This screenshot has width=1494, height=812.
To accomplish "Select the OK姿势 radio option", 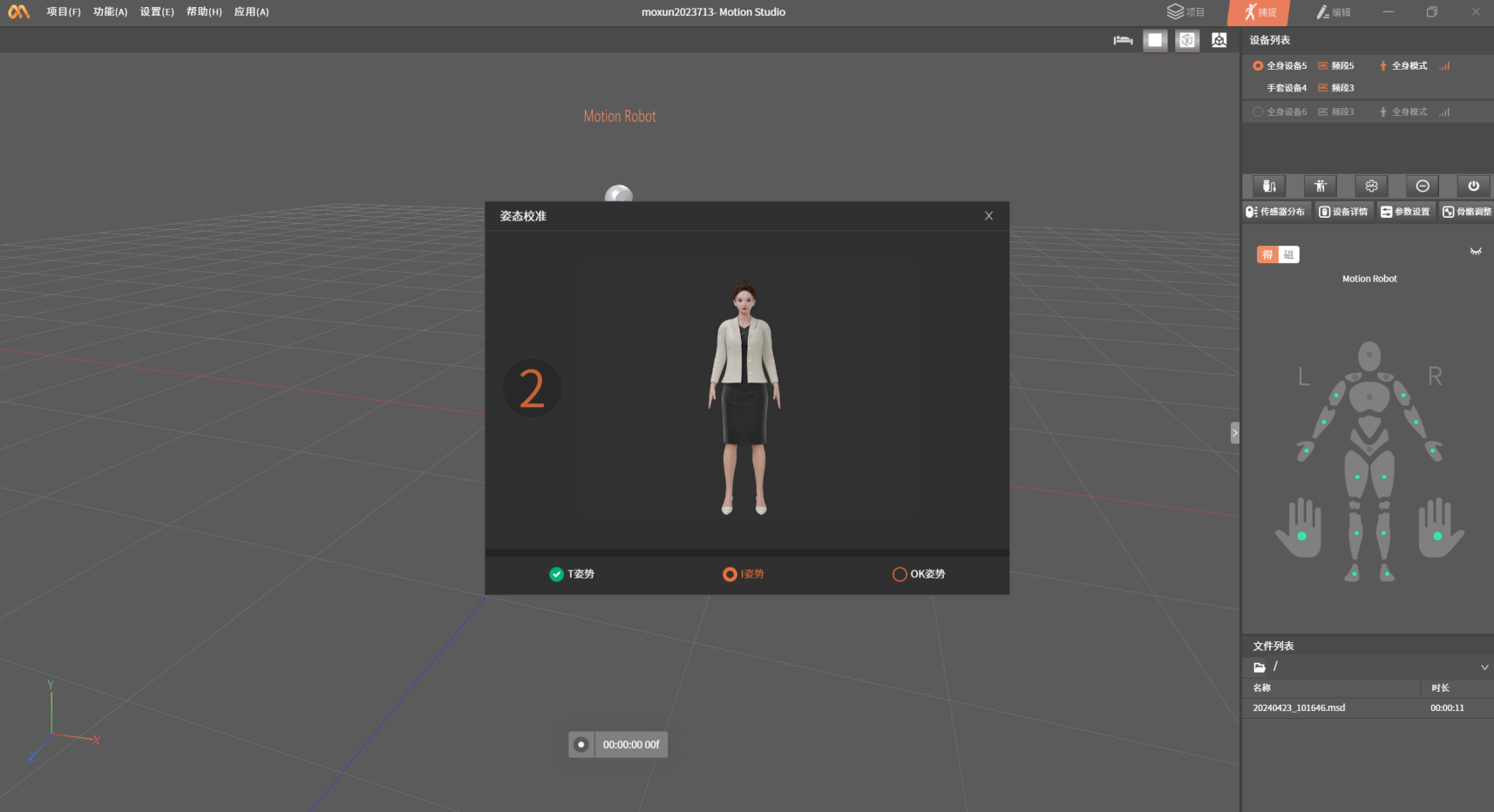I will tap(900, 574).
